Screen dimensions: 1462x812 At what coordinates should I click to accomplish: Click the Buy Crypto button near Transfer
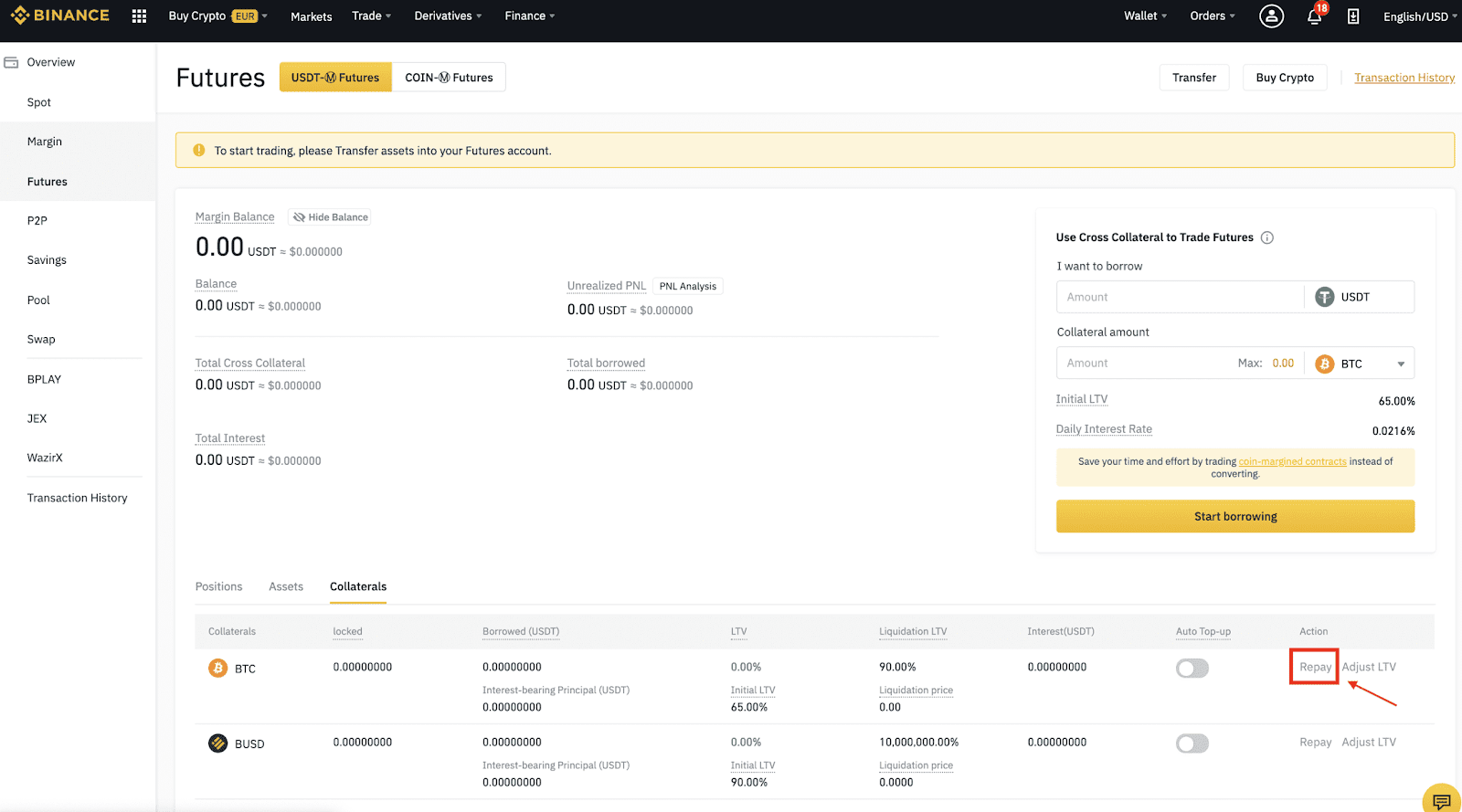pyautogui.click(x=1285, y=78)
